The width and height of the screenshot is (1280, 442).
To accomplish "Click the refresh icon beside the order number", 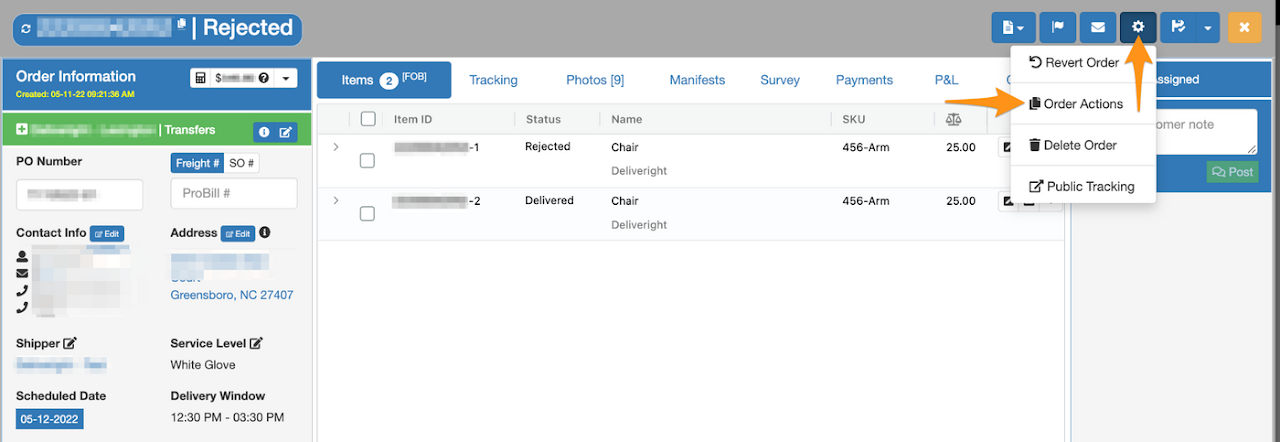I will click(x=26, y=29).
